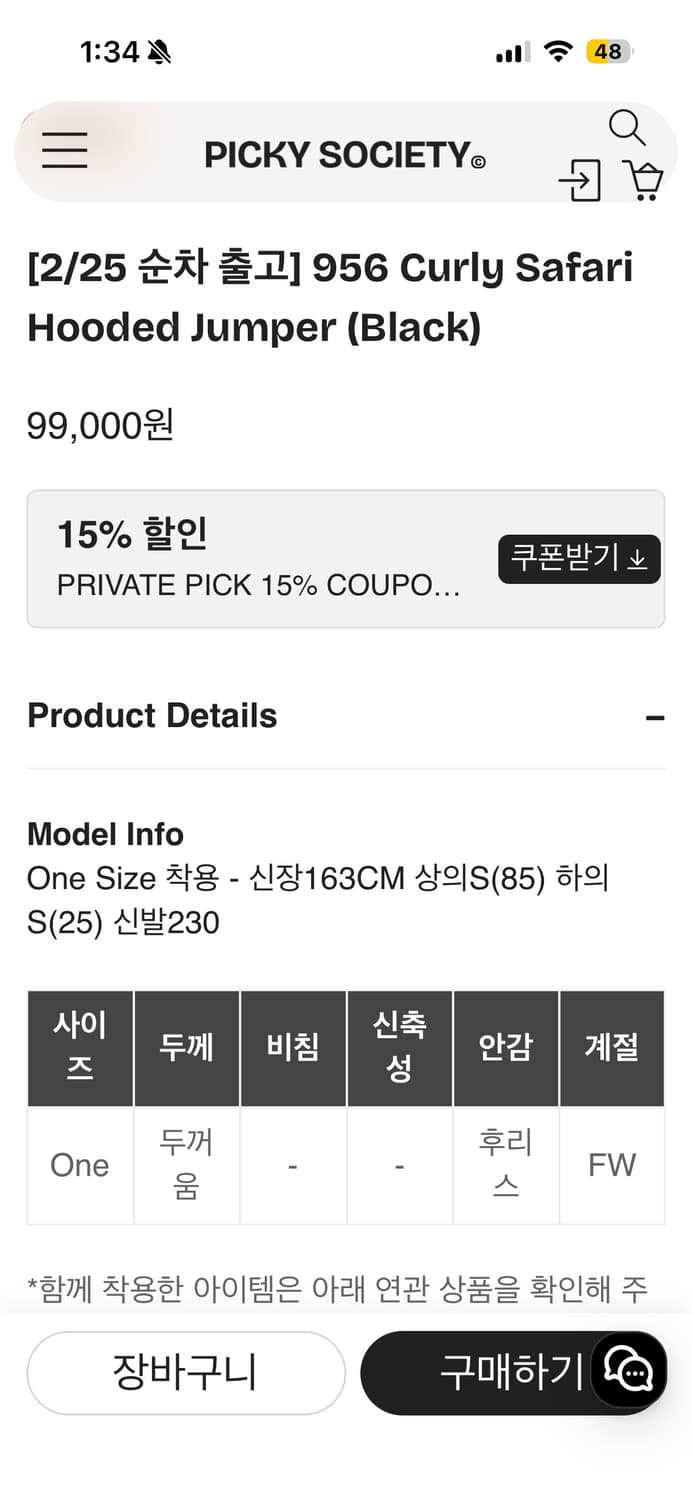692x1500 pixels.
Task: Open the hamburger navigation menu
Action: 65,151
